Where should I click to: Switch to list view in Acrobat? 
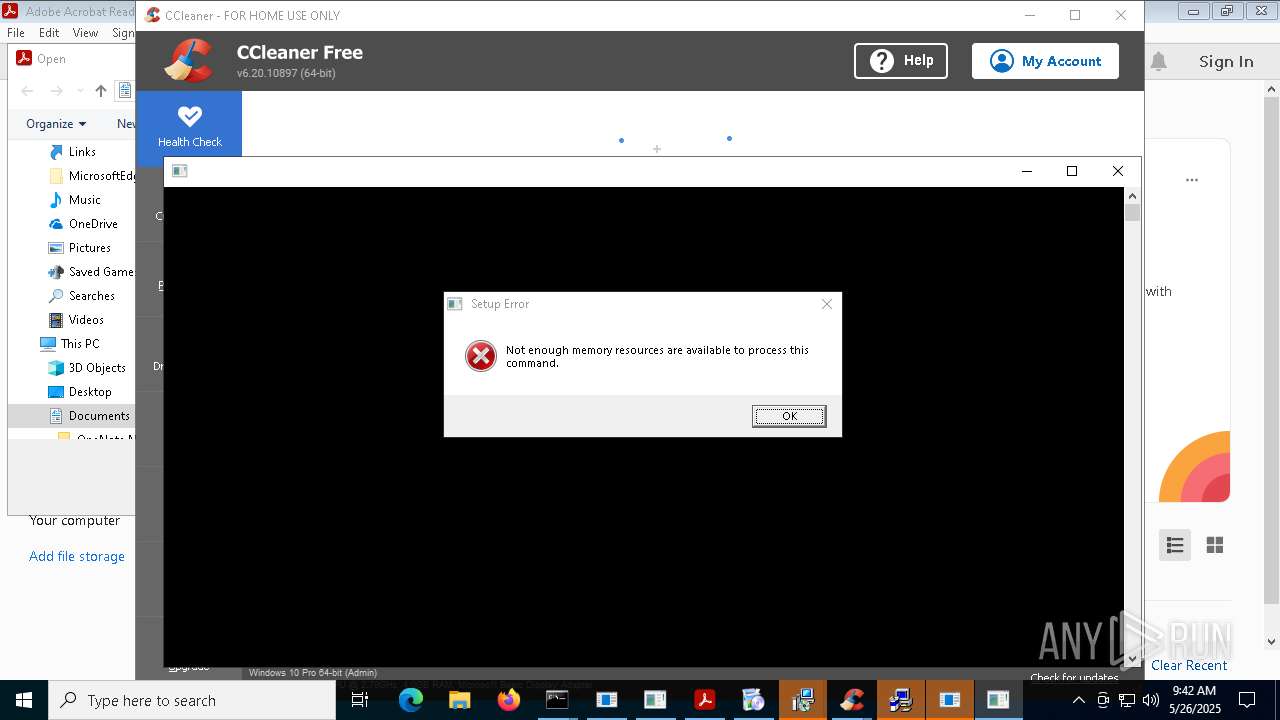click(x=1175, y=545)
